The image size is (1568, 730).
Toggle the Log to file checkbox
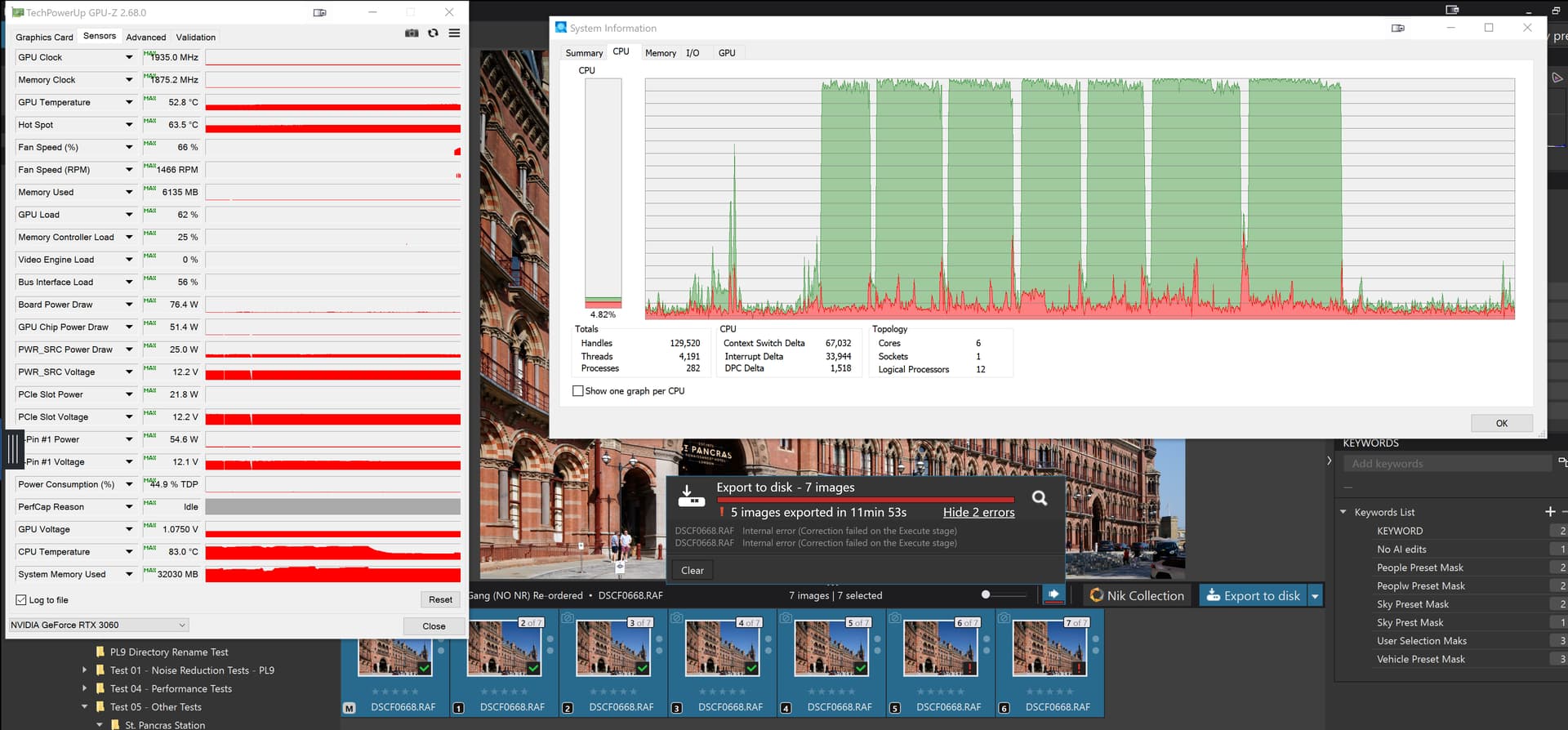tap(21, 600)
